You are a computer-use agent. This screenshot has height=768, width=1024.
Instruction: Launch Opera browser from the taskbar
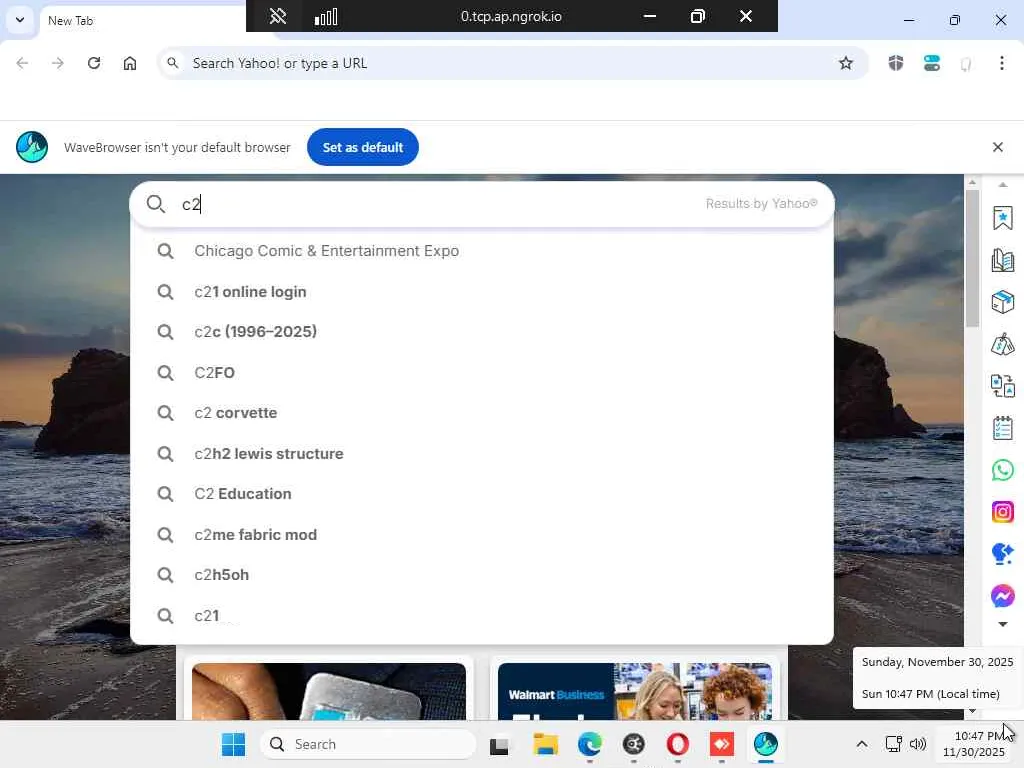[677, 744]
